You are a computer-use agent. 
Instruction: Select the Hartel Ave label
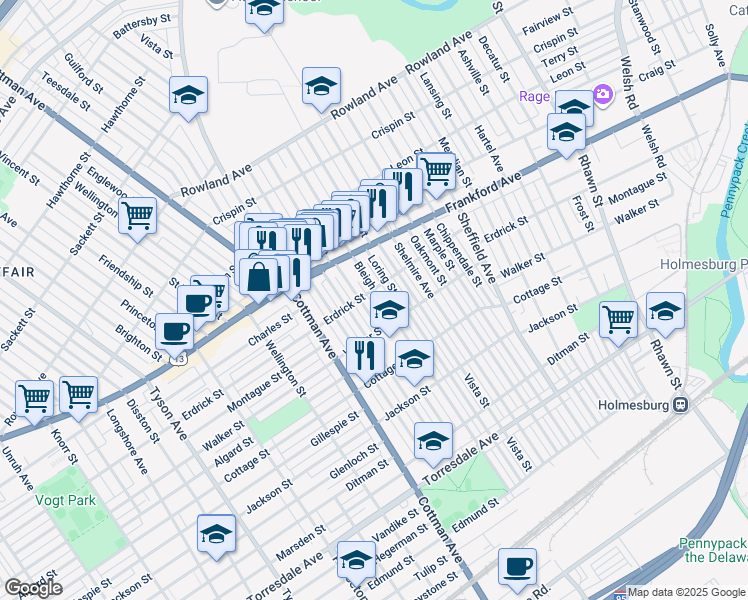point(489,149)
